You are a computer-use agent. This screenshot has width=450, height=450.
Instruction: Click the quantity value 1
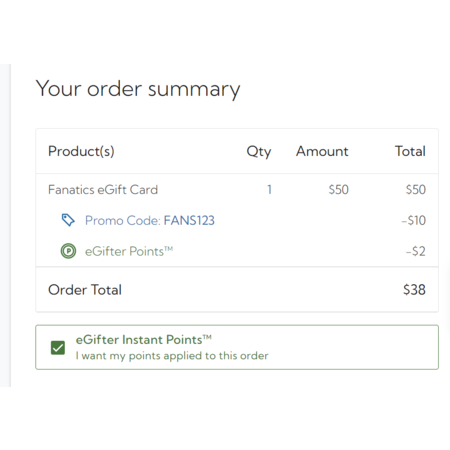269,190
